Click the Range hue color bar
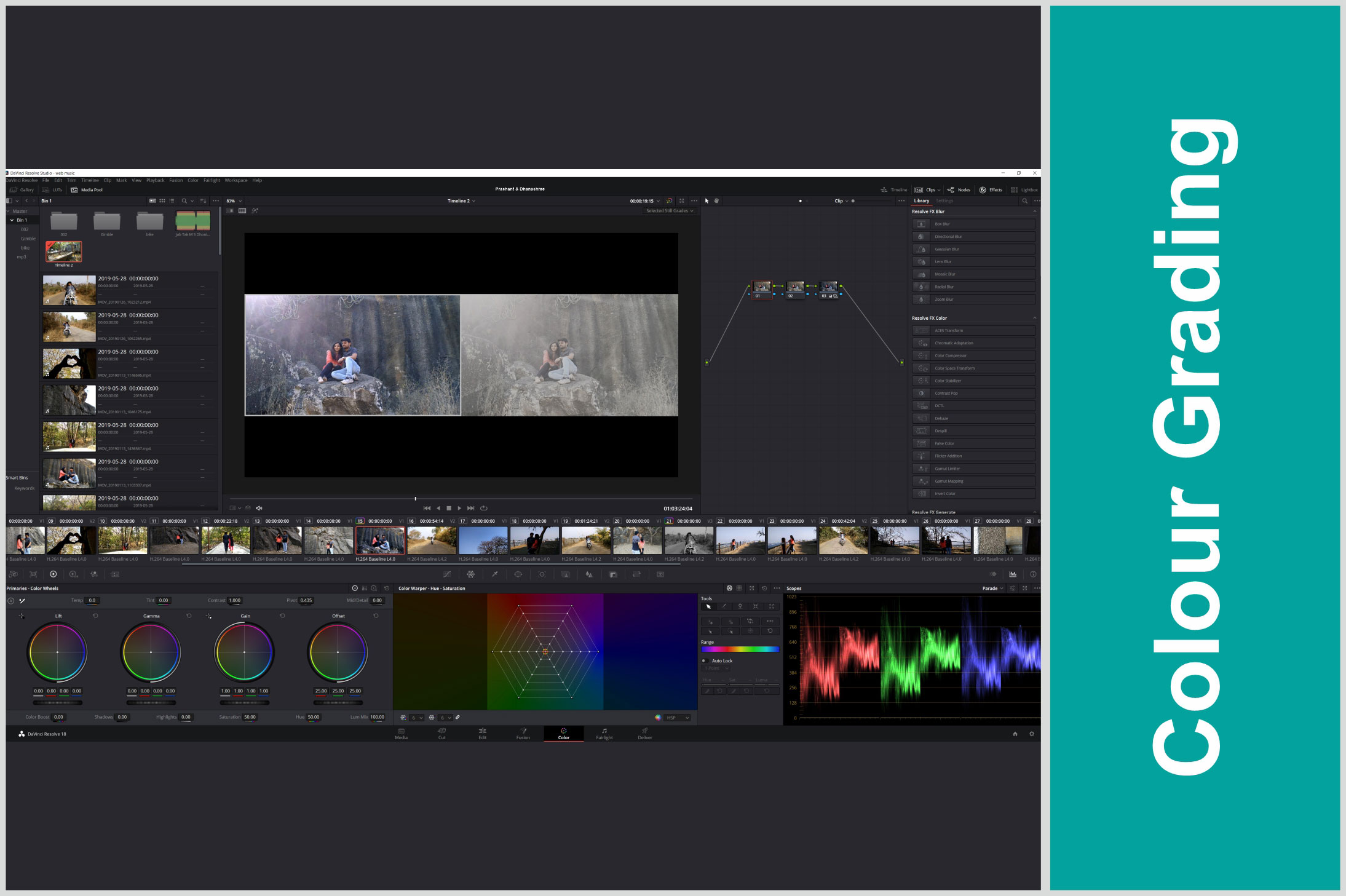The image size is (1346, 896). click(x=740, y=649)
